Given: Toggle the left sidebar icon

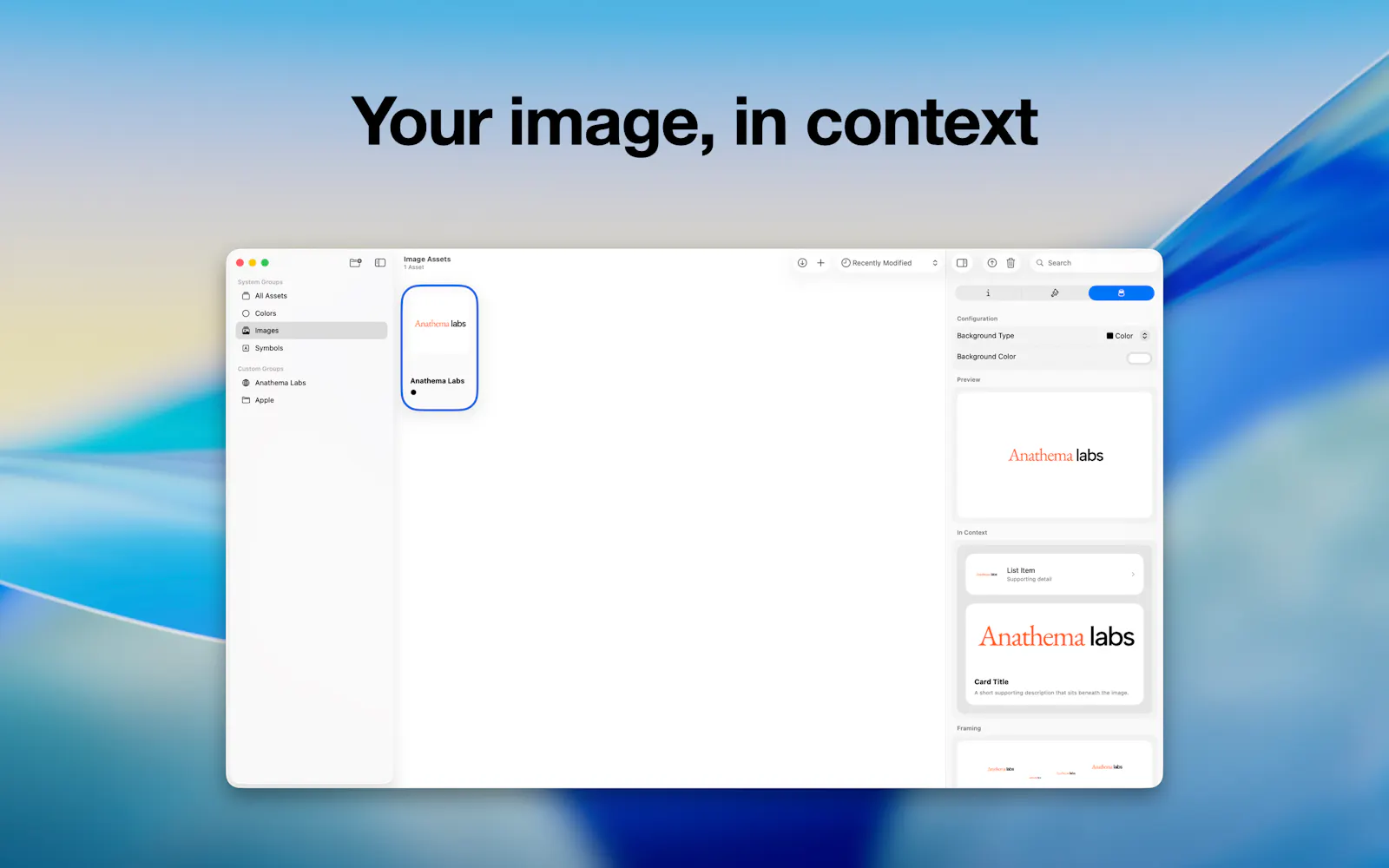Looking at the screenshot, I should point(380,262).
